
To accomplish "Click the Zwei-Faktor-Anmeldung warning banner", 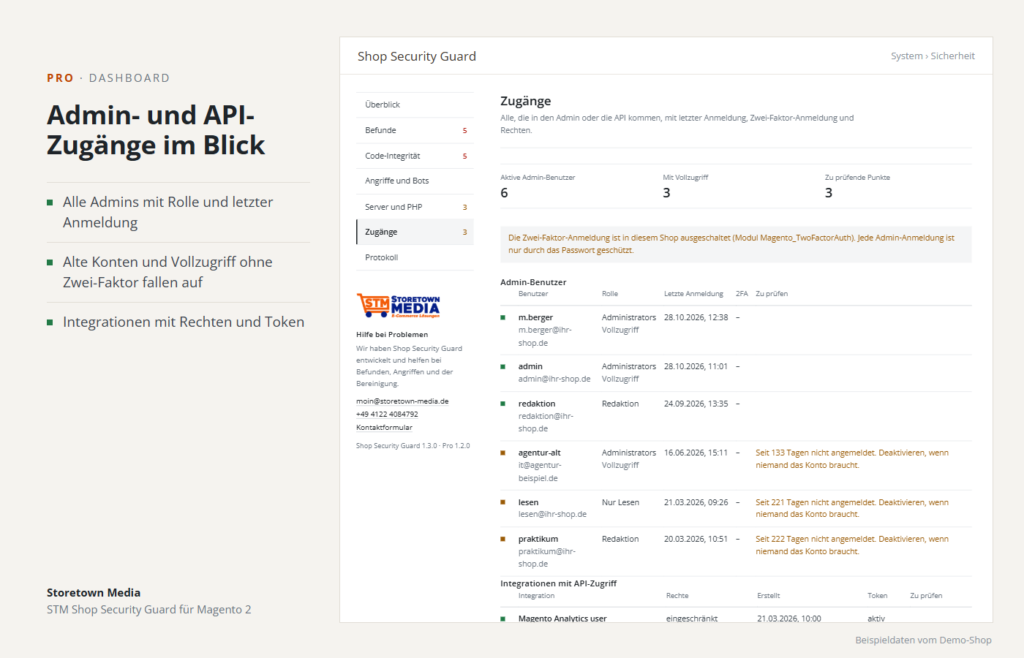I will click(736, 244).
